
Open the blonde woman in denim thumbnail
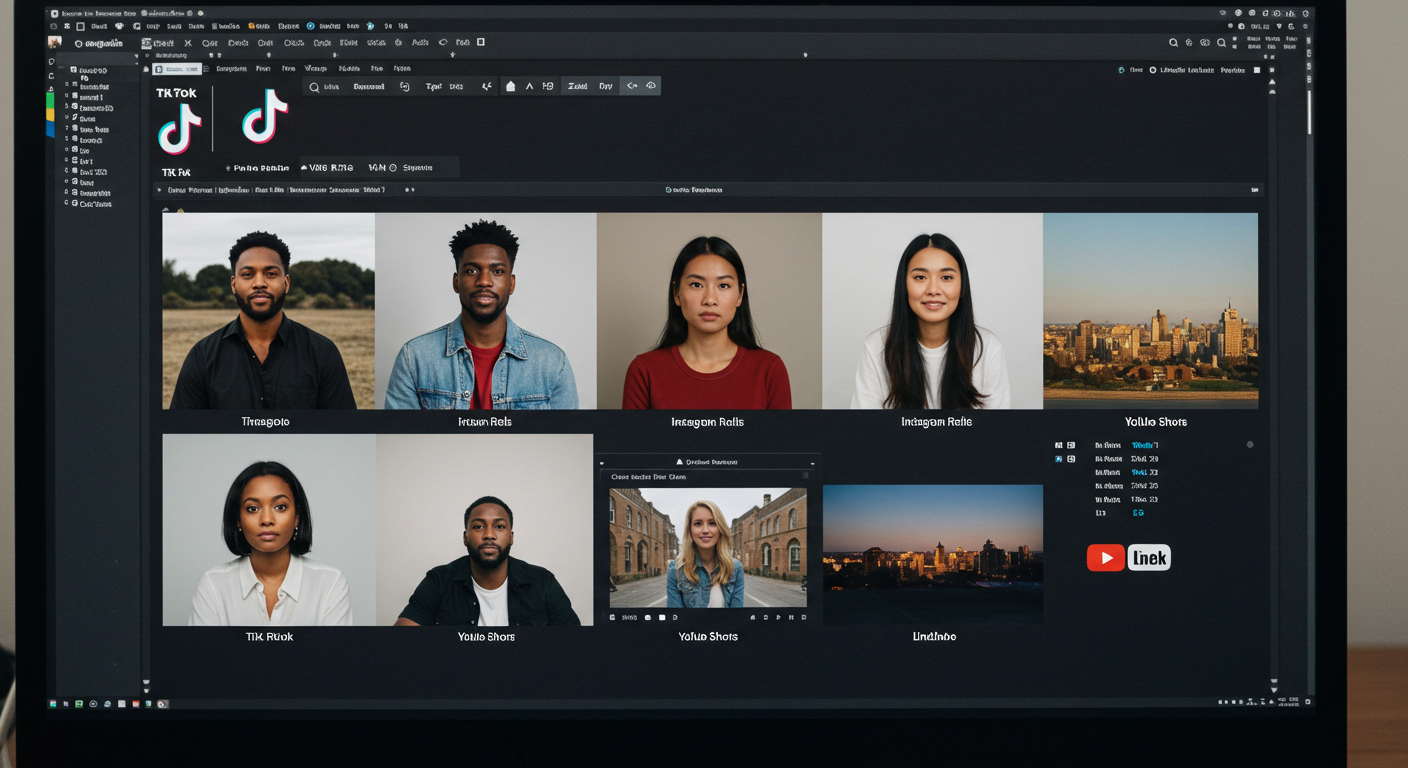click(708, 547)
